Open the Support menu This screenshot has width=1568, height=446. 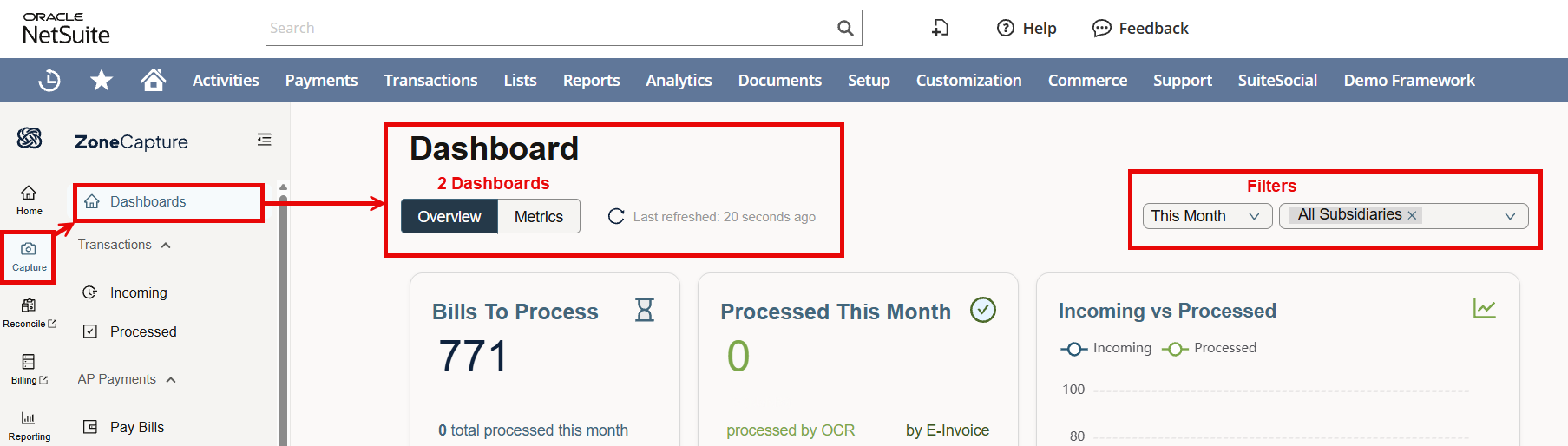1182,80
